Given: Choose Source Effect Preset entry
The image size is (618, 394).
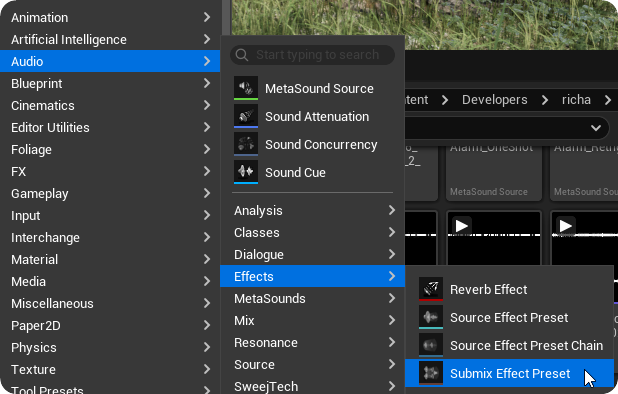Looking at the screenshot, I should 509,318.
